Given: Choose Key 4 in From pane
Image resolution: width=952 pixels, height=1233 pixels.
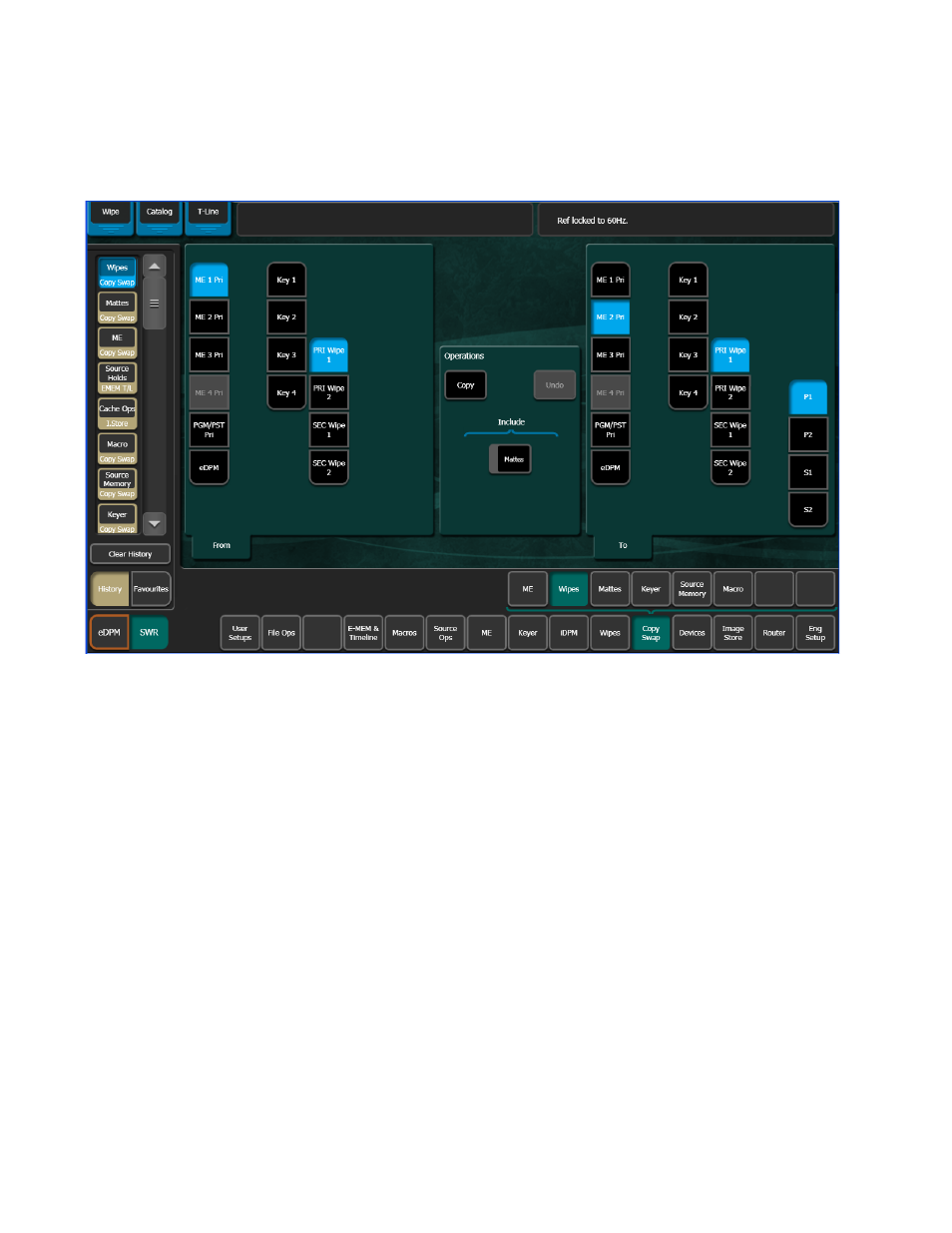Looking at the screenshot, I should pos(286,393).
